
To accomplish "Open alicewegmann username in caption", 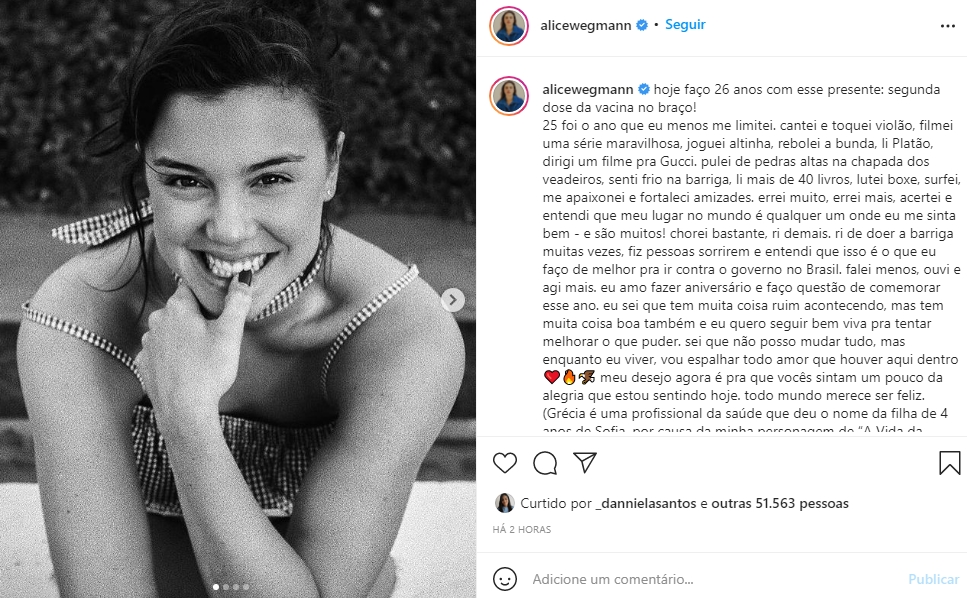I will tap(589, 88).
